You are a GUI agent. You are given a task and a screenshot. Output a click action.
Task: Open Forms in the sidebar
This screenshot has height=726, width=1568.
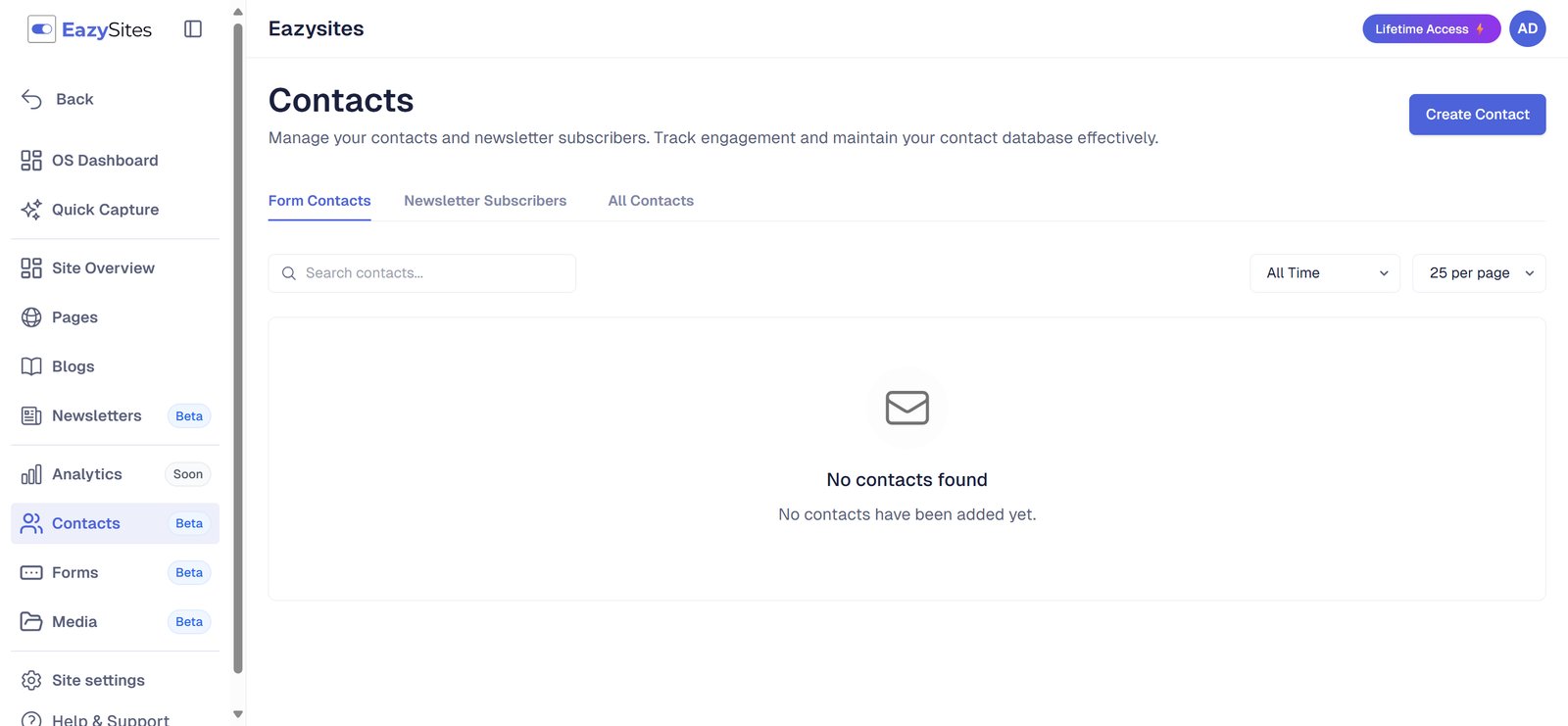[x=75, y=573]
